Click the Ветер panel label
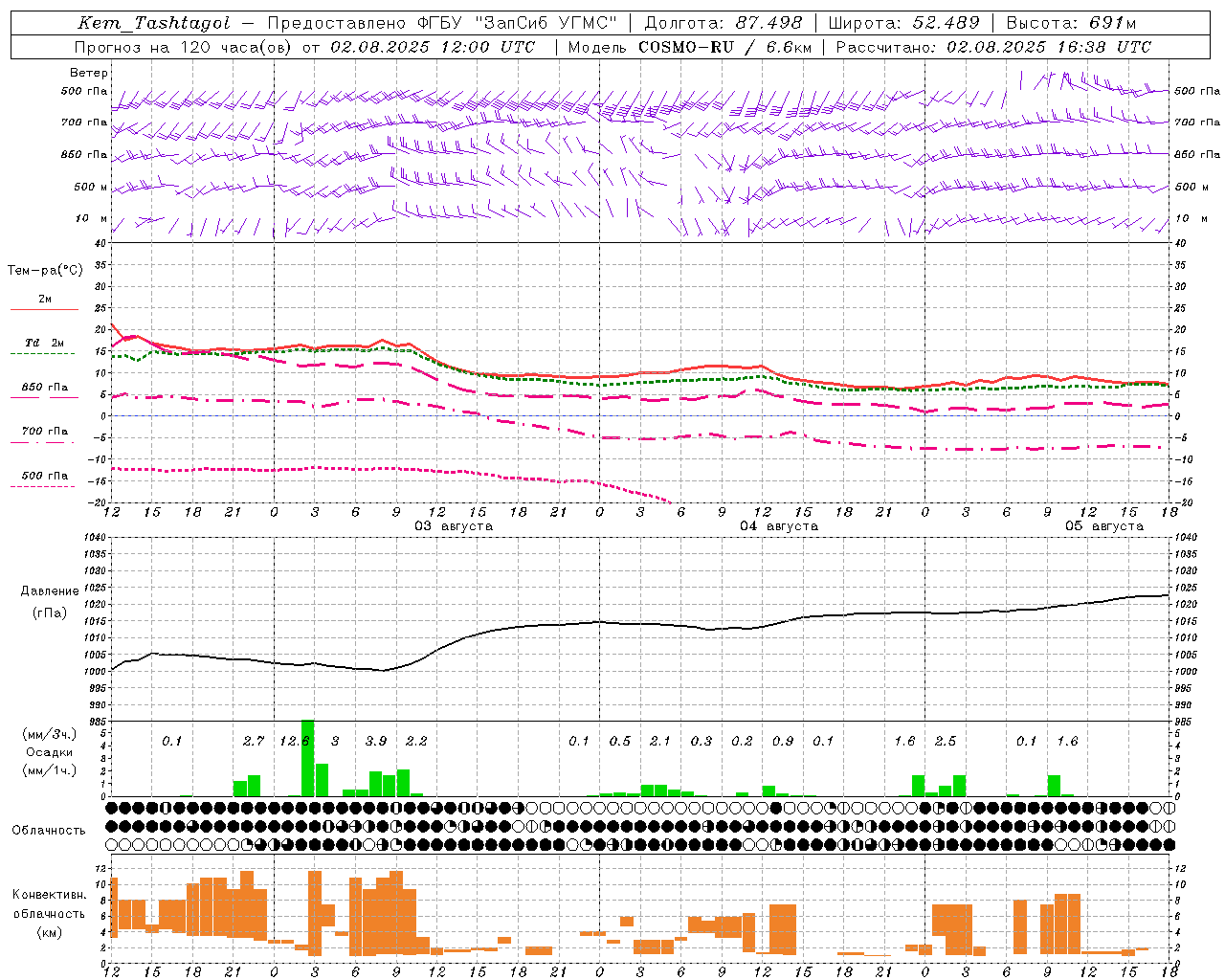 pyautogui.click(x=89, y=73)
